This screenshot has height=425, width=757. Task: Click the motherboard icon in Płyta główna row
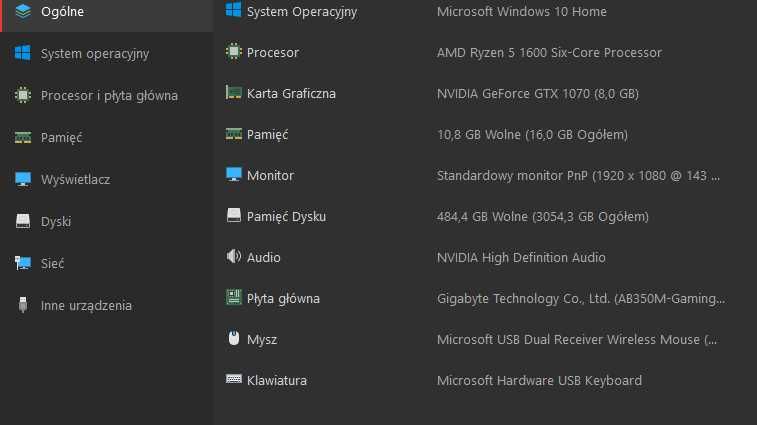(234, 297)
